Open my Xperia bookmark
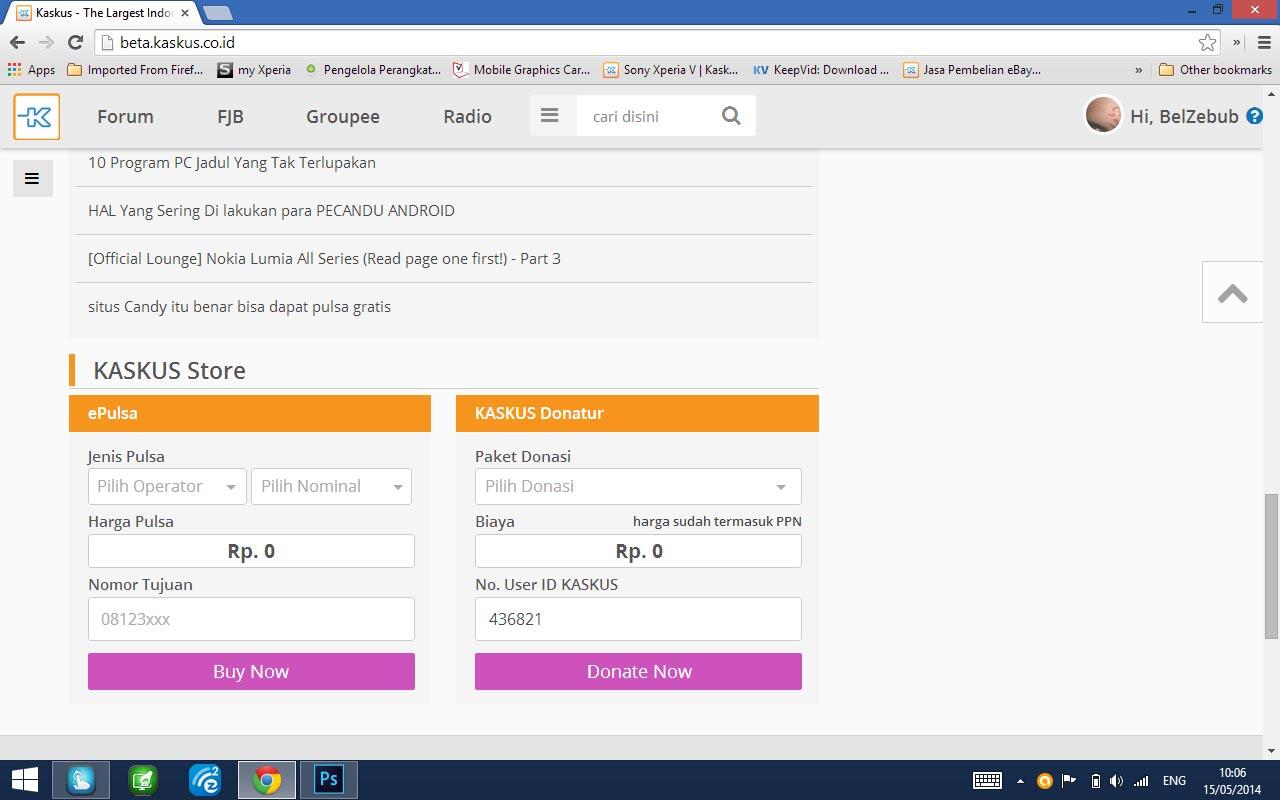The image size is (1280, 800). pyautogui.click(x=254, y=70)
